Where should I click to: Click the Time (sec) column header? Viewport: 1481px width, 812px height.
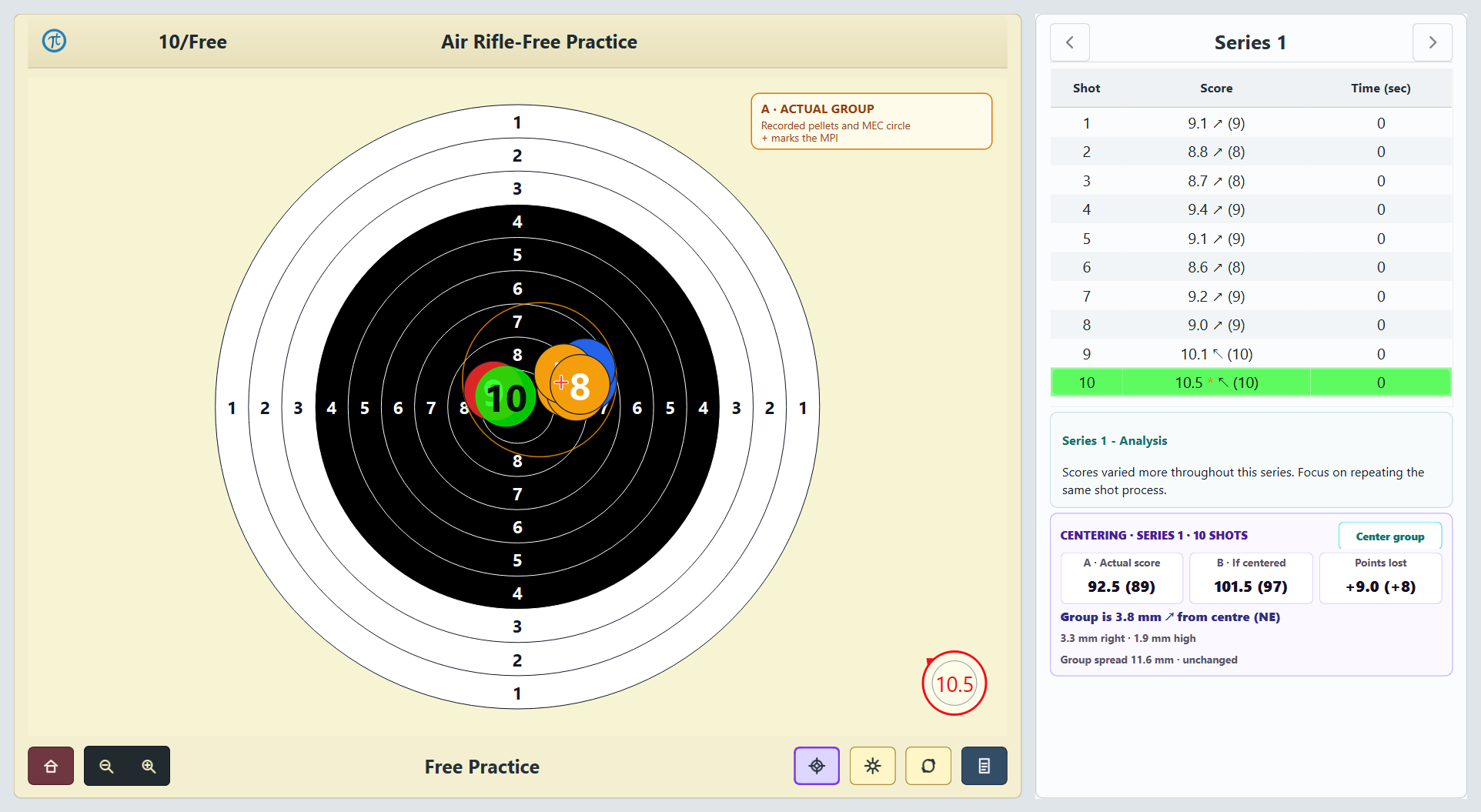(1381, 89)
